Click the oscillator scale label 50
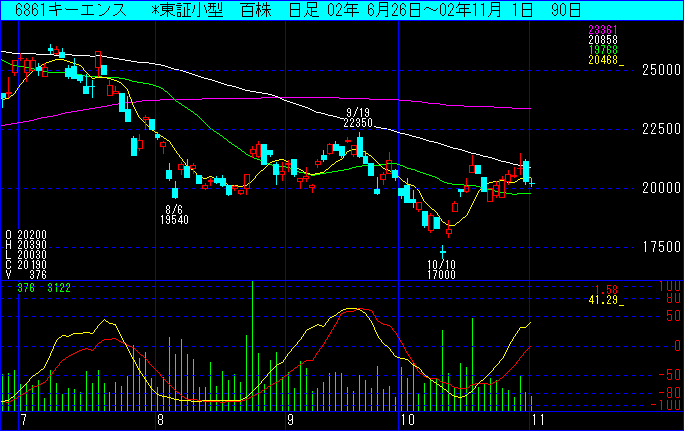The height and width of the screenshot is (431, 684). click(674, 316)
